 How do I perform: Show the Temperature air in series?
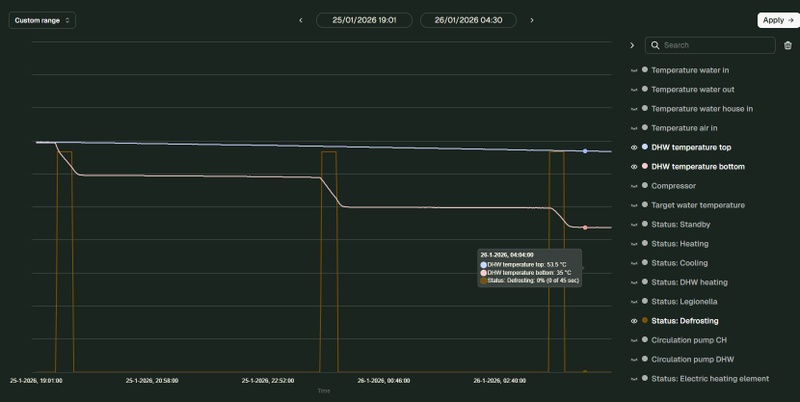point(634,128)
